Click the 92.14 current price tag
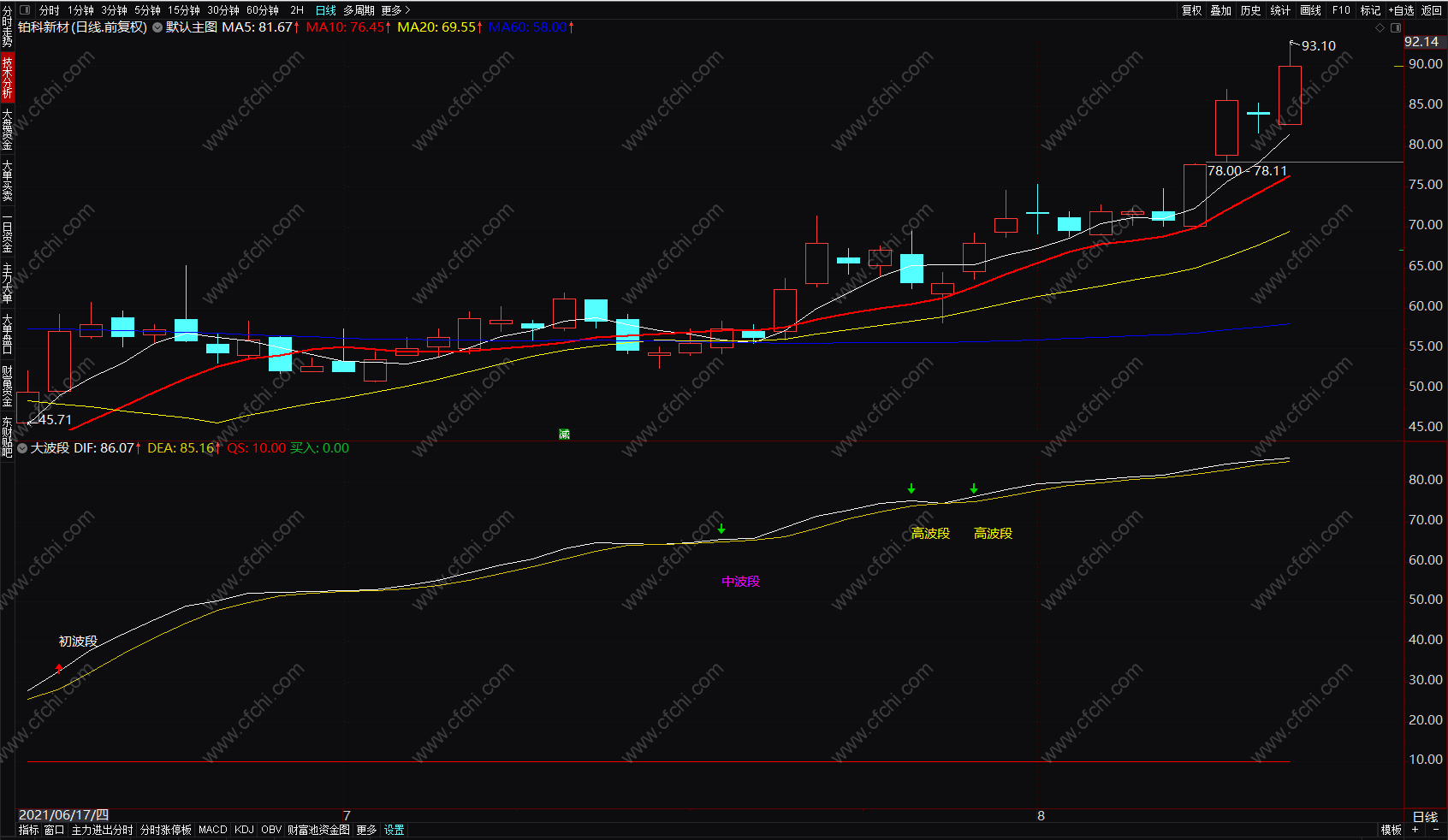The height and width of the screenshot is (840, 1448). click(1421, 42)
